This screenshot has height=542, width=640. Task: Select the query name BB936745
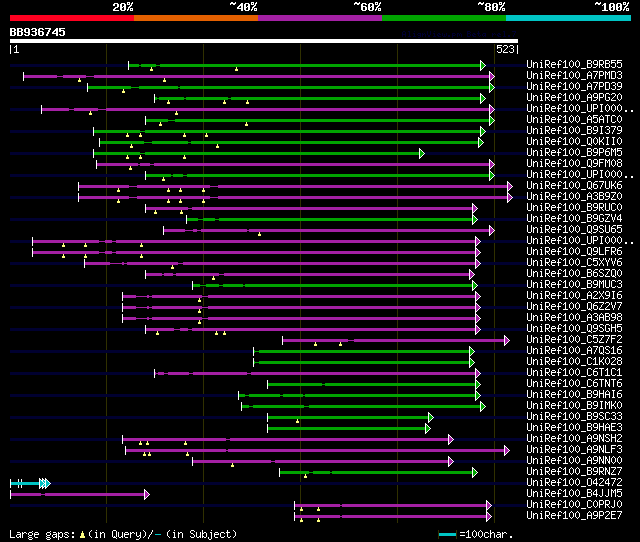tap(38, 32)
